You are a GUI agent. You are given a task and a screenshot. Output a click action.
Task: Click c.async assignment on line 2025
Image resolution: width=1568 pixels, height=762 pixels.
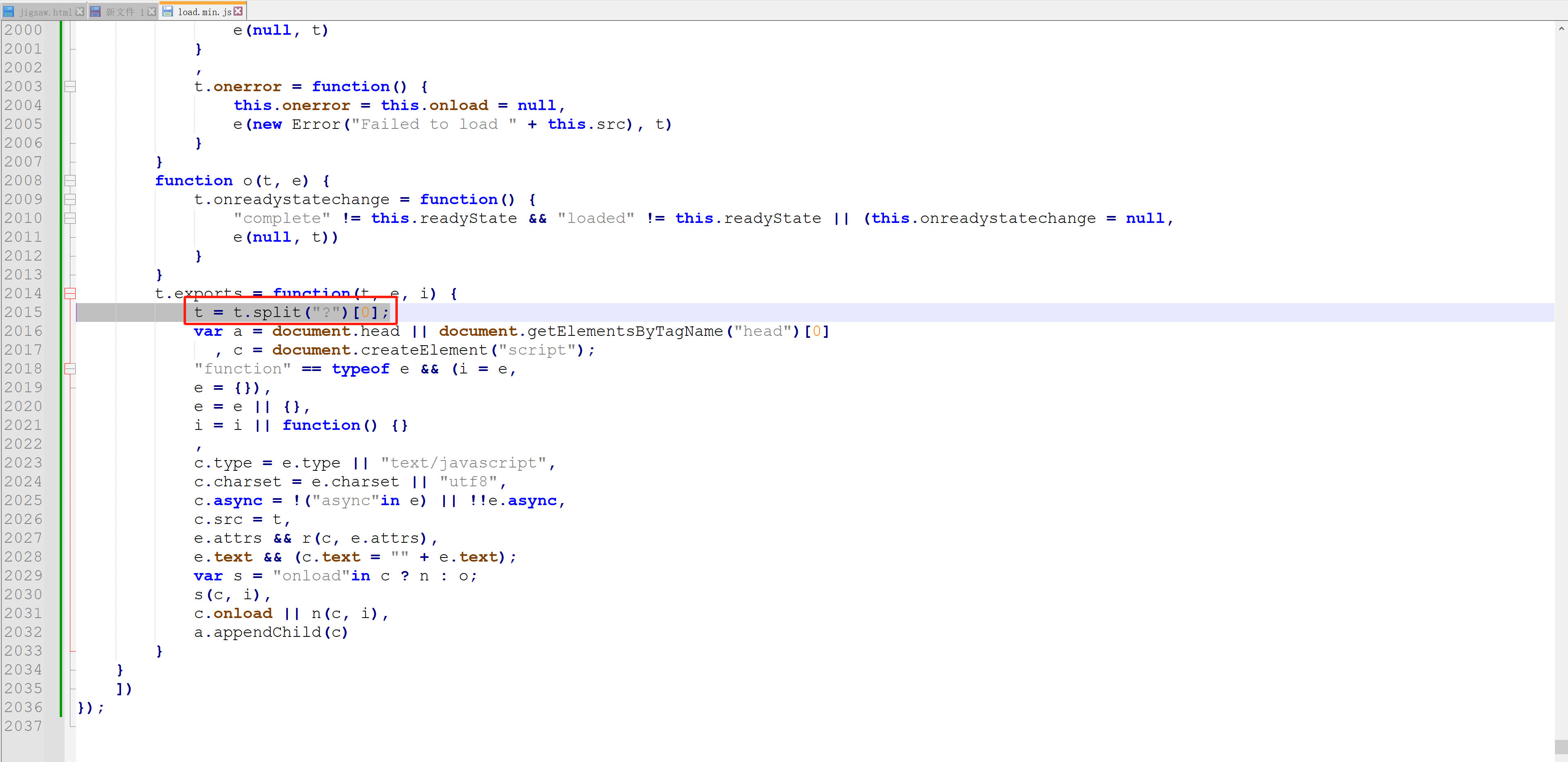[x=379, y=501]
